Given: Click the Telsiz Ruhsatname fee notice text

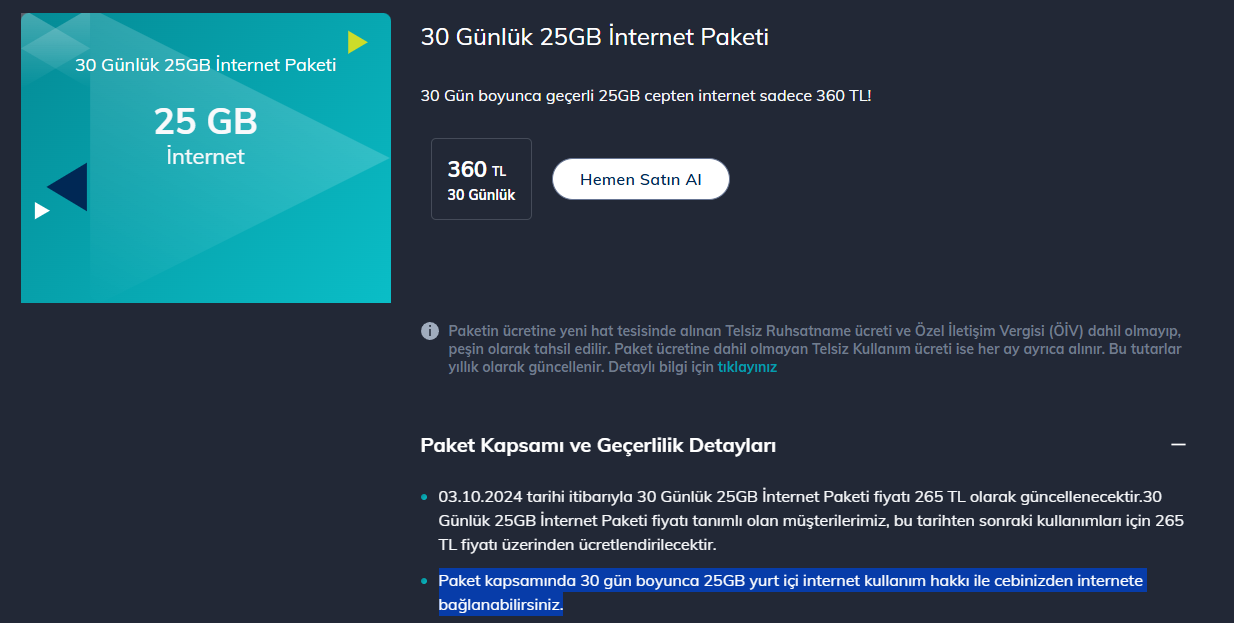Looking at the screenshot, I should pos(815,348).
